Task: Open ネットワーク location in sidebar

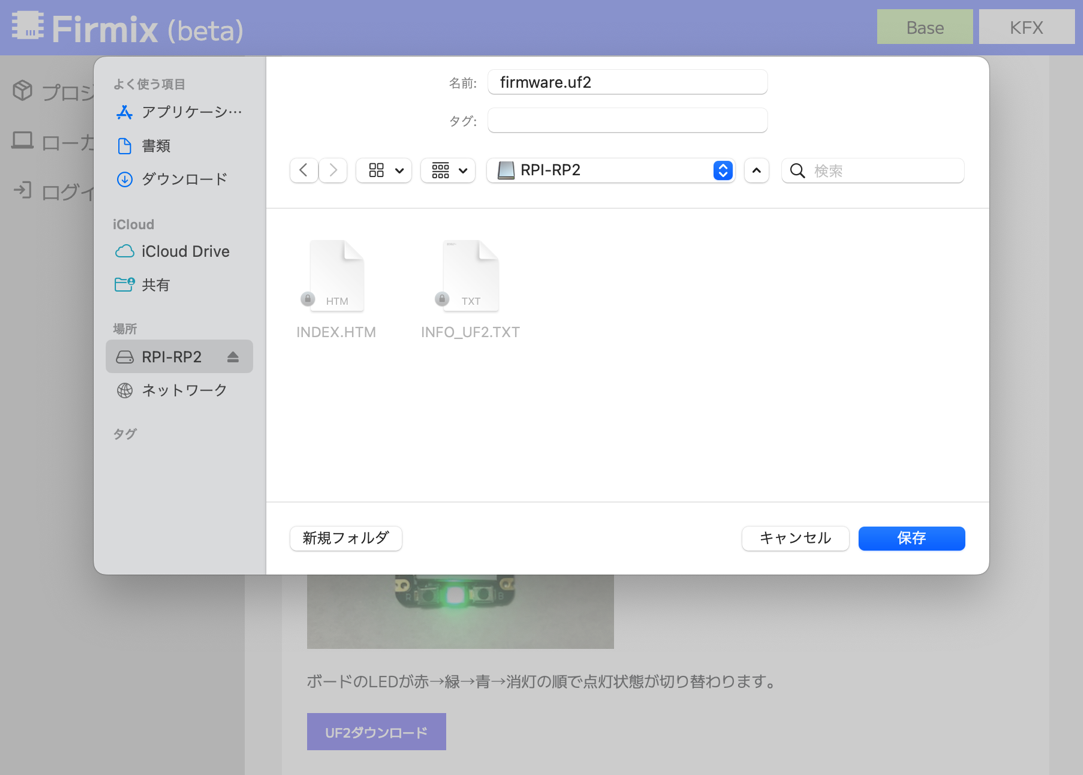Action: coord(184,390)
